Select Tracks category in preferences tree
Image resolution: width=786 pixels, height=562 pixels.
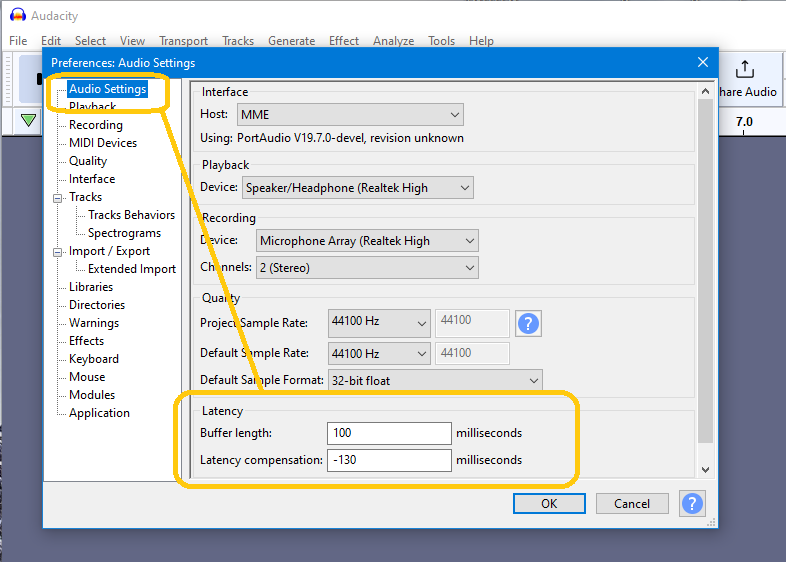85,197
